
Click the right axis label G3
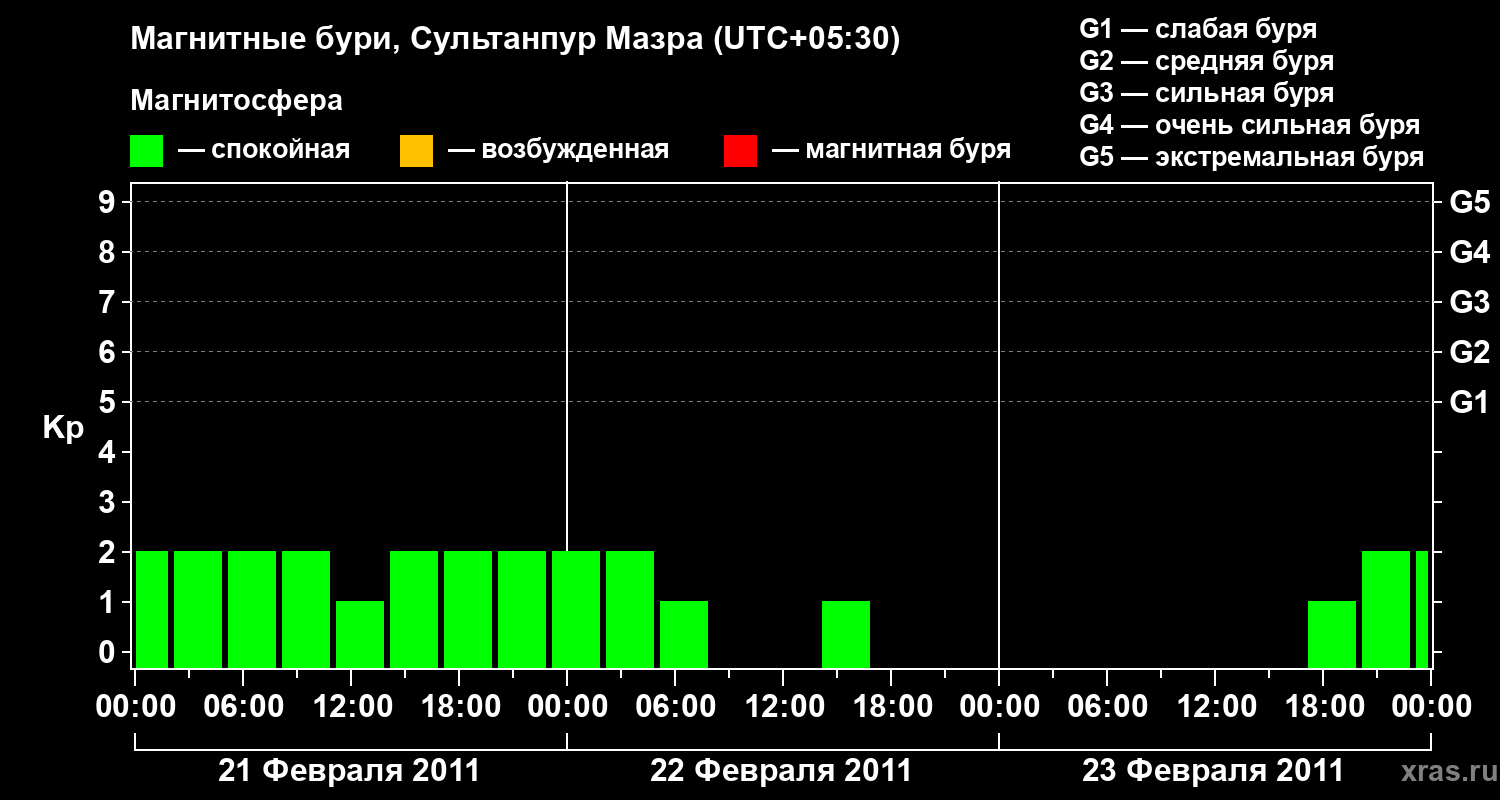[1470, 302]
